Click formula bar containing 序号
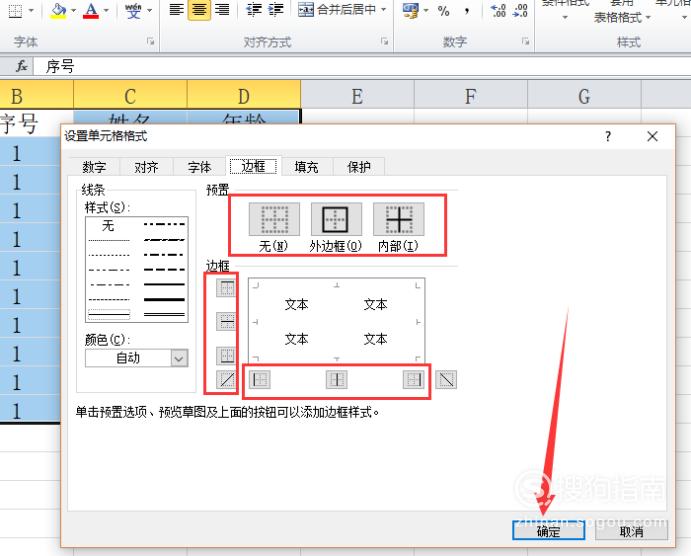 [361, 67]
